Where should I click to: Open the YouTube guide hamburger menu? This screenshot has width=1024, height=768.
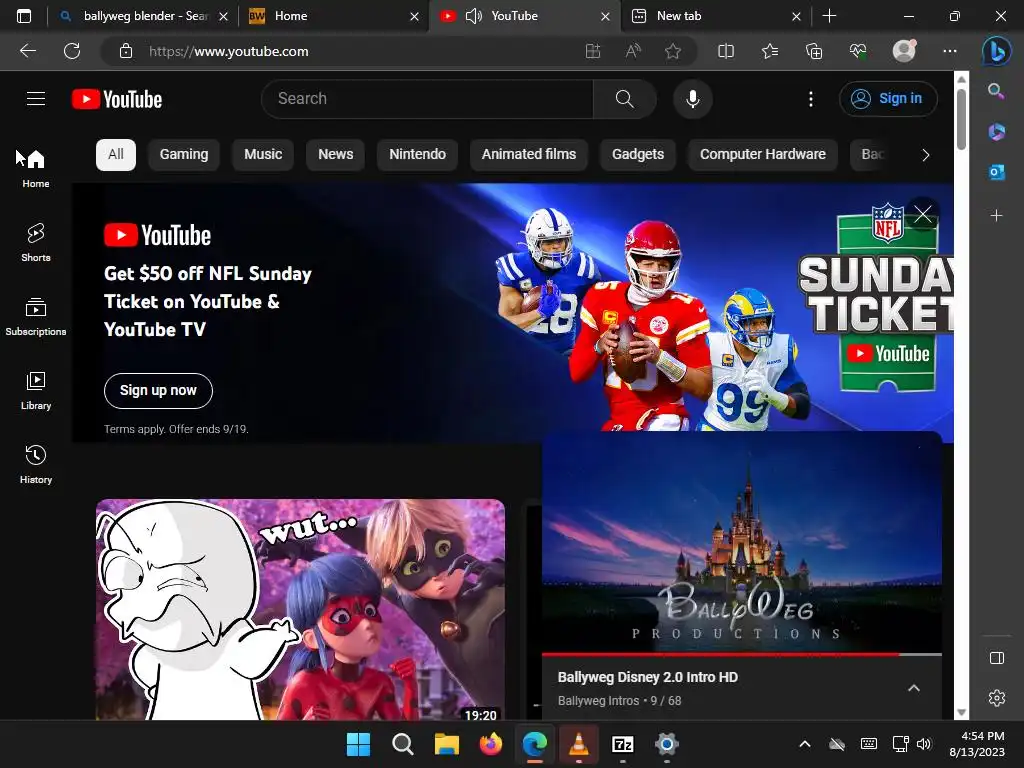(36, 99)
